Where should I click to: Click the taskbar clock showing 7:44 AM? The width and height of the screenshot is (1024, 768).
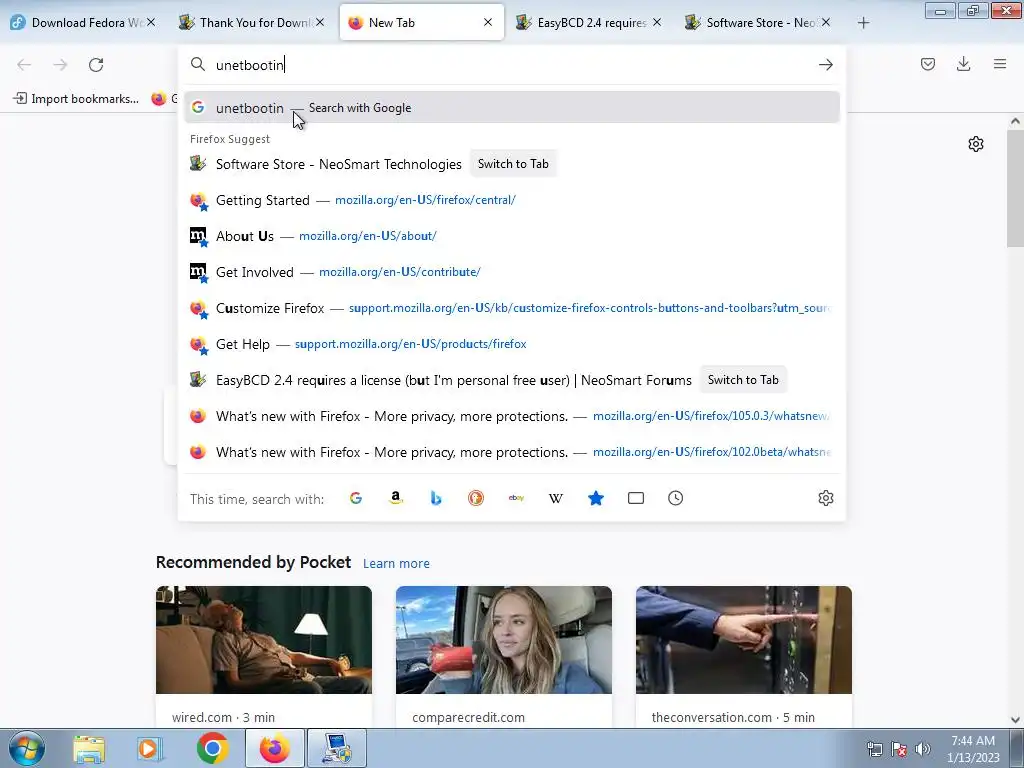click(973, 749)
